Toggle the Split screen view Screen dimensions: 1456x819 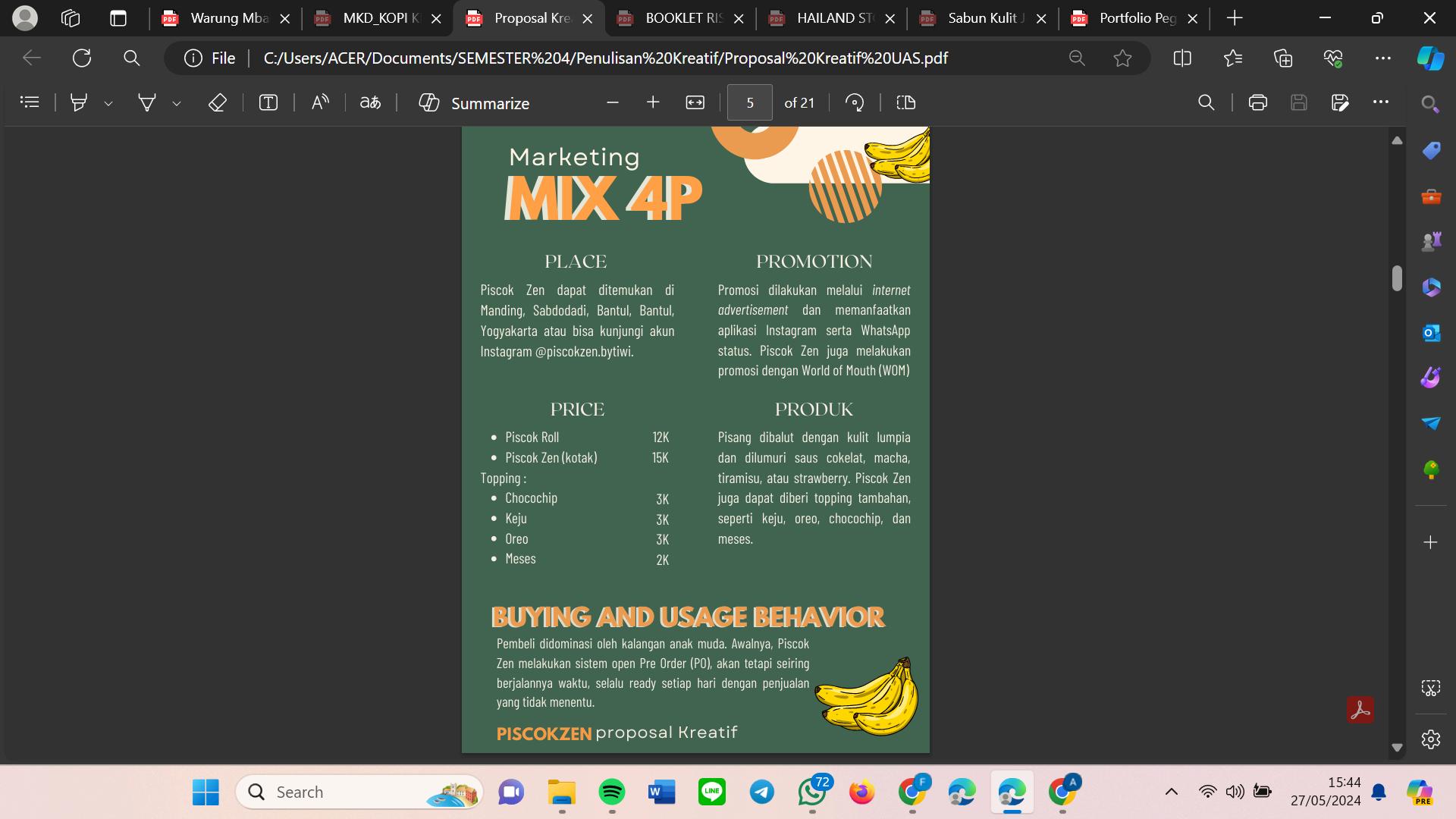1182,58
